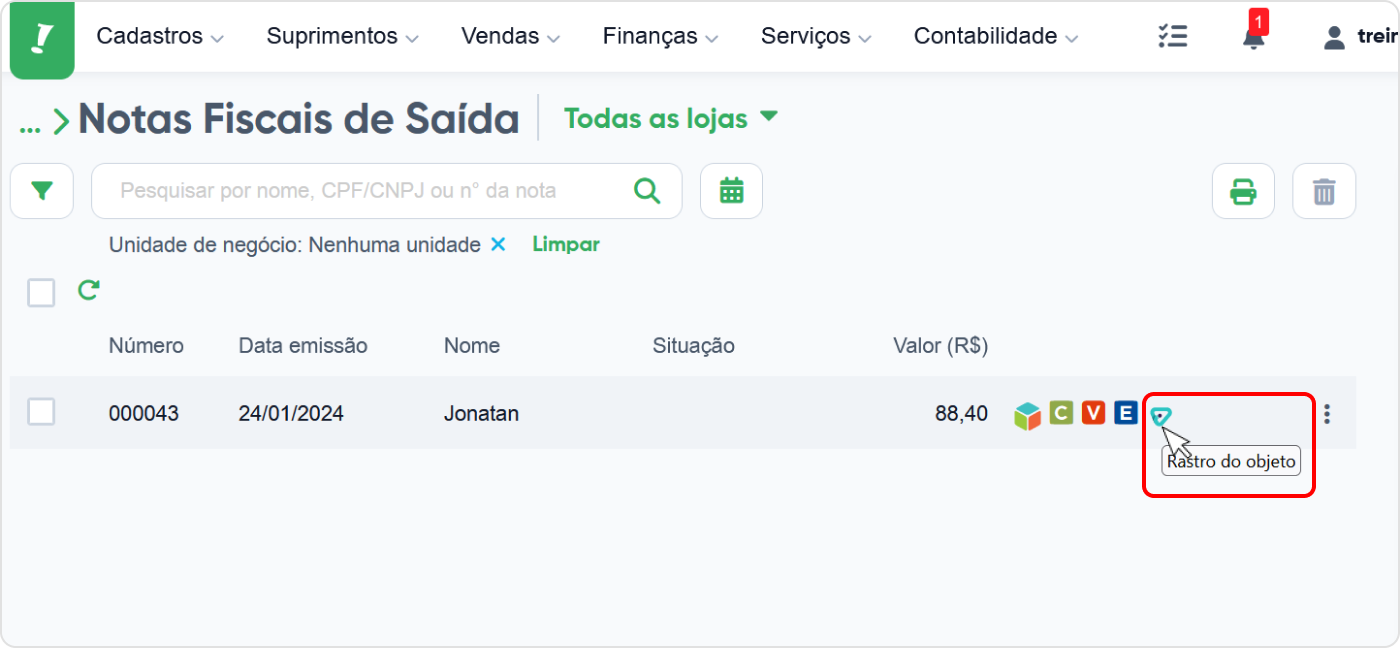This screenshot has height=648, width=1400.
Task: Open the Finanças menu
Action: tap(661, 37)
